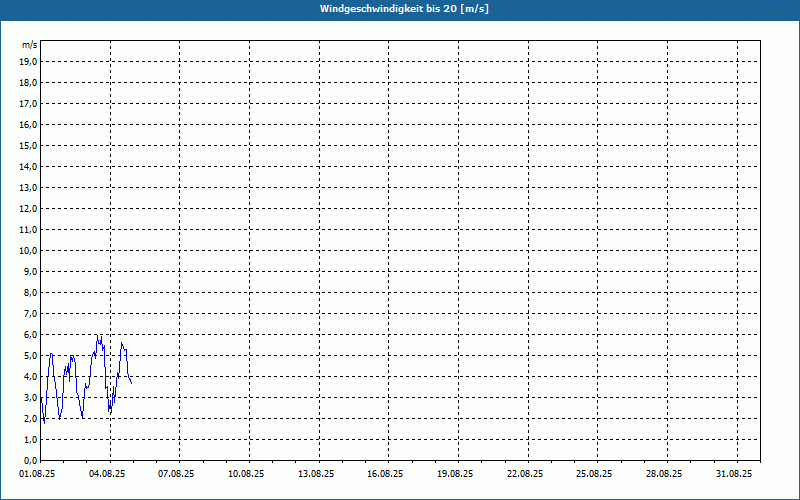Select the date label 13.08.25

tap(316, 474)
